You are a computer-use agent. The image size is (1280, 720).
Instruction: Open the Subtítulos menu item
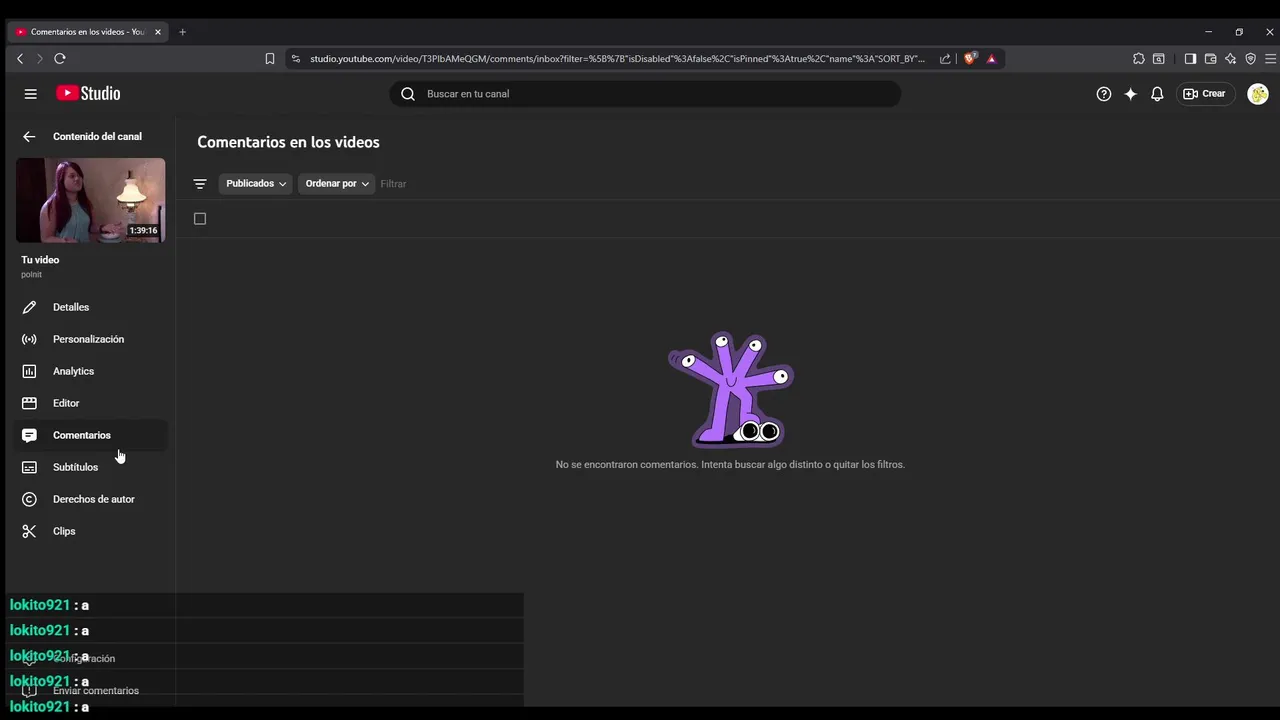click(x=90, y=467)
